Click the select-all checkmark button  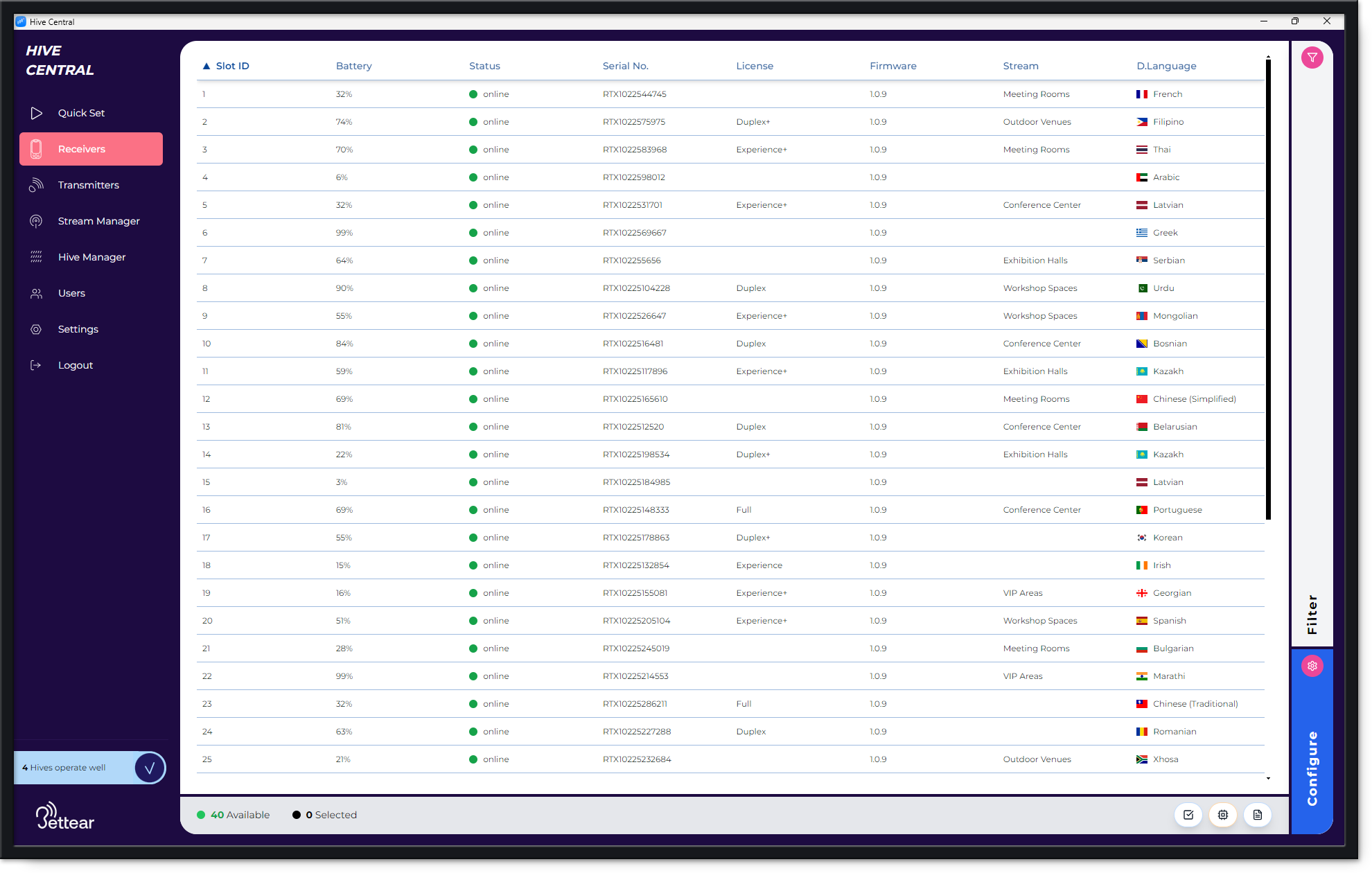(x=1188, y=815)
